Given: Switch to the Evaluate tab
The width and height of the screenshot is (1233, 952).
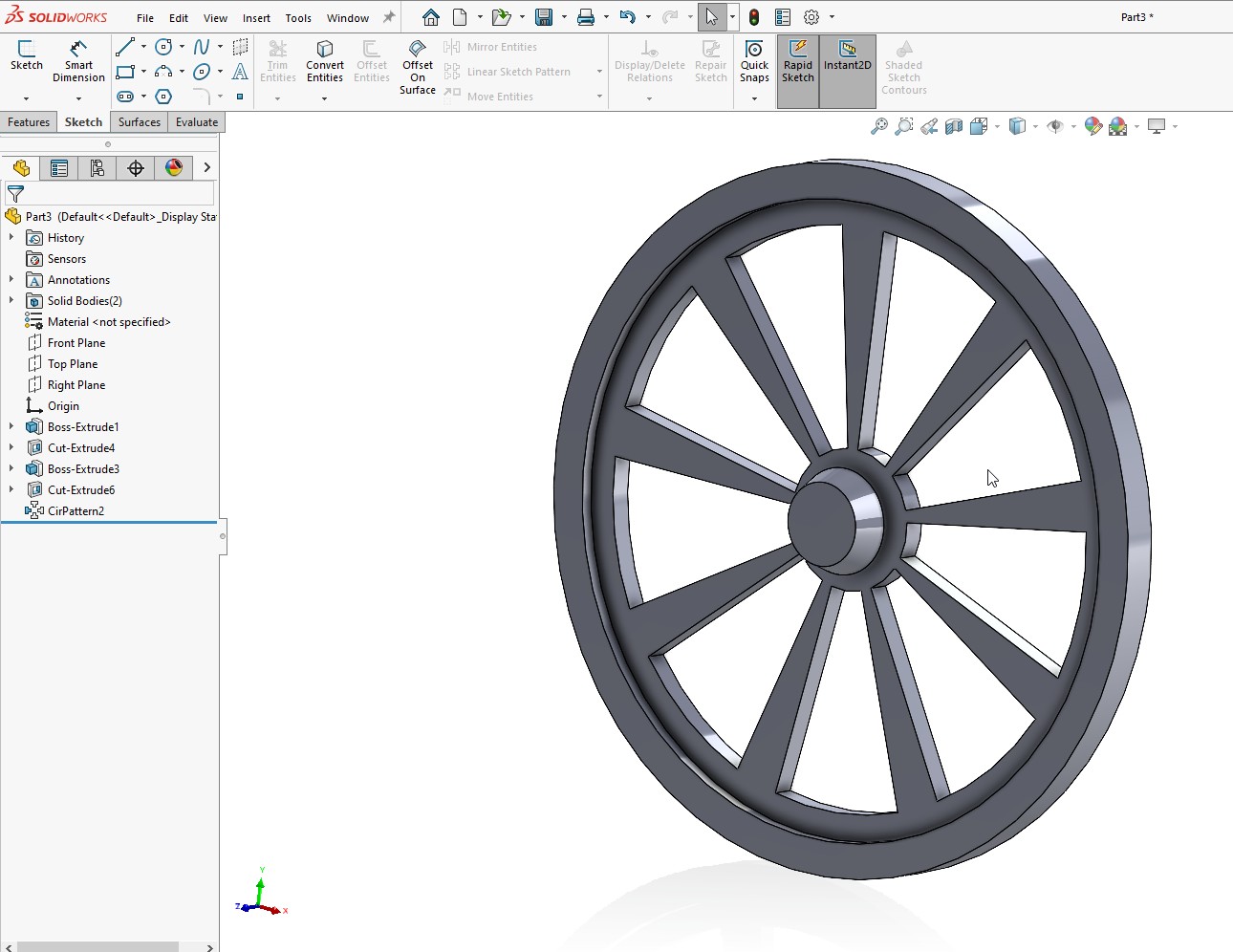Looking at the screenshot, I should pos(197,122).
